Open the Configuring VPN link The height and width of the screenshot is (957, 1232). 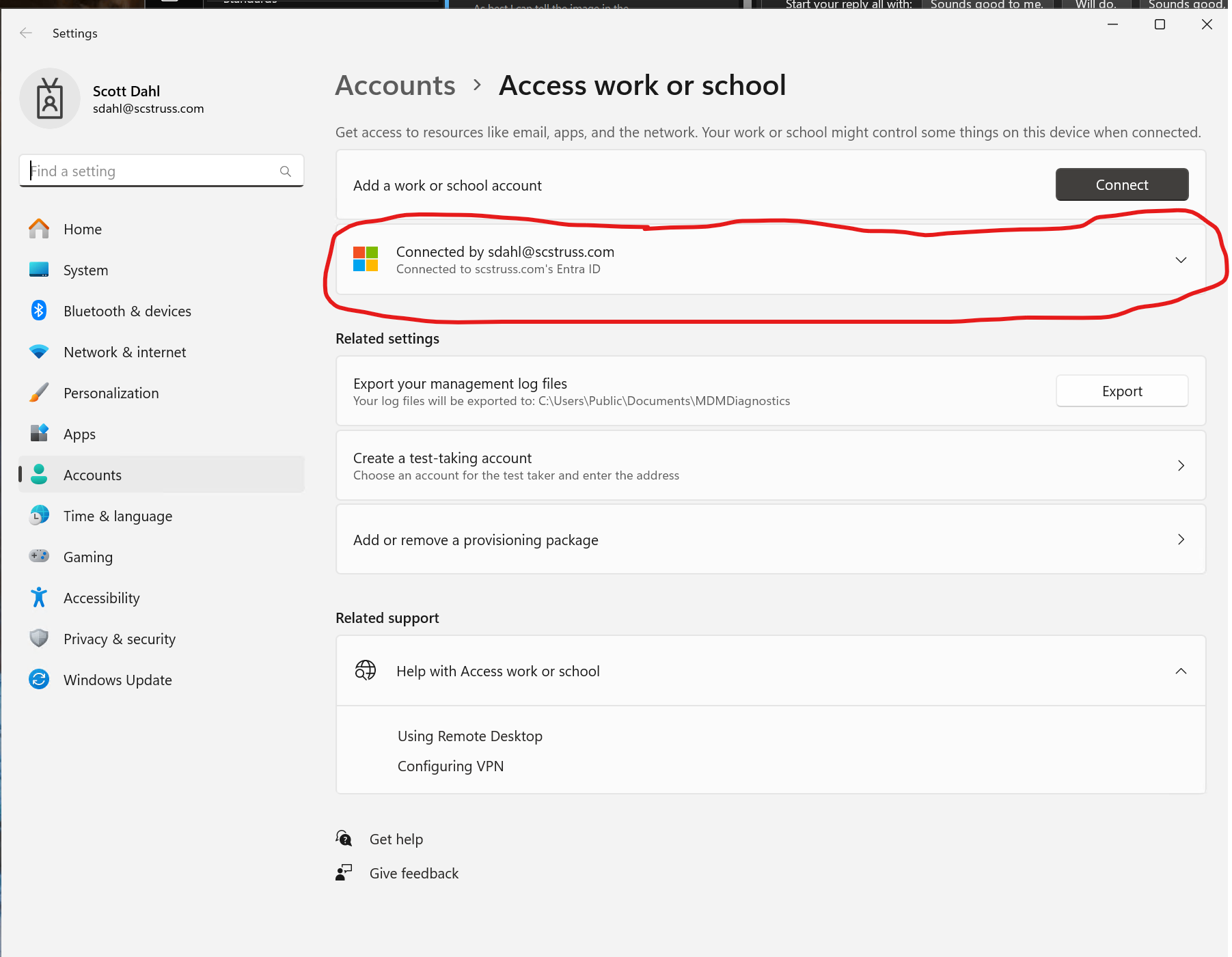point(450,766)
